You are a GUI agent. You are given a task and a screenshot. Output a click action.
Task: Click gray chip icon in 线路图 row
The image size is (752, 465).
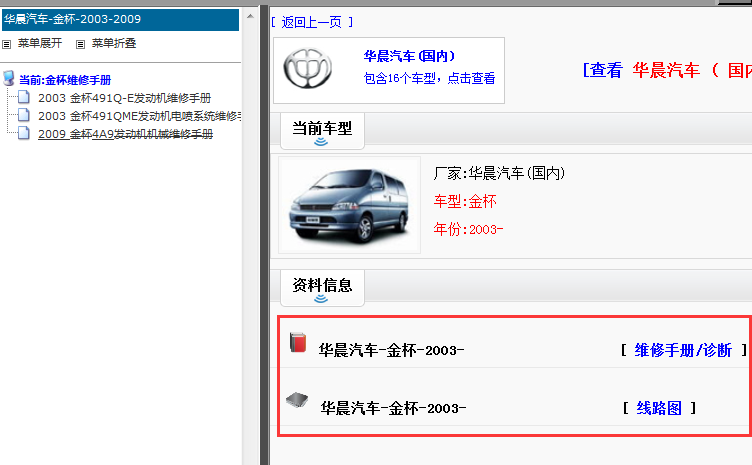[x=297, y=400]
